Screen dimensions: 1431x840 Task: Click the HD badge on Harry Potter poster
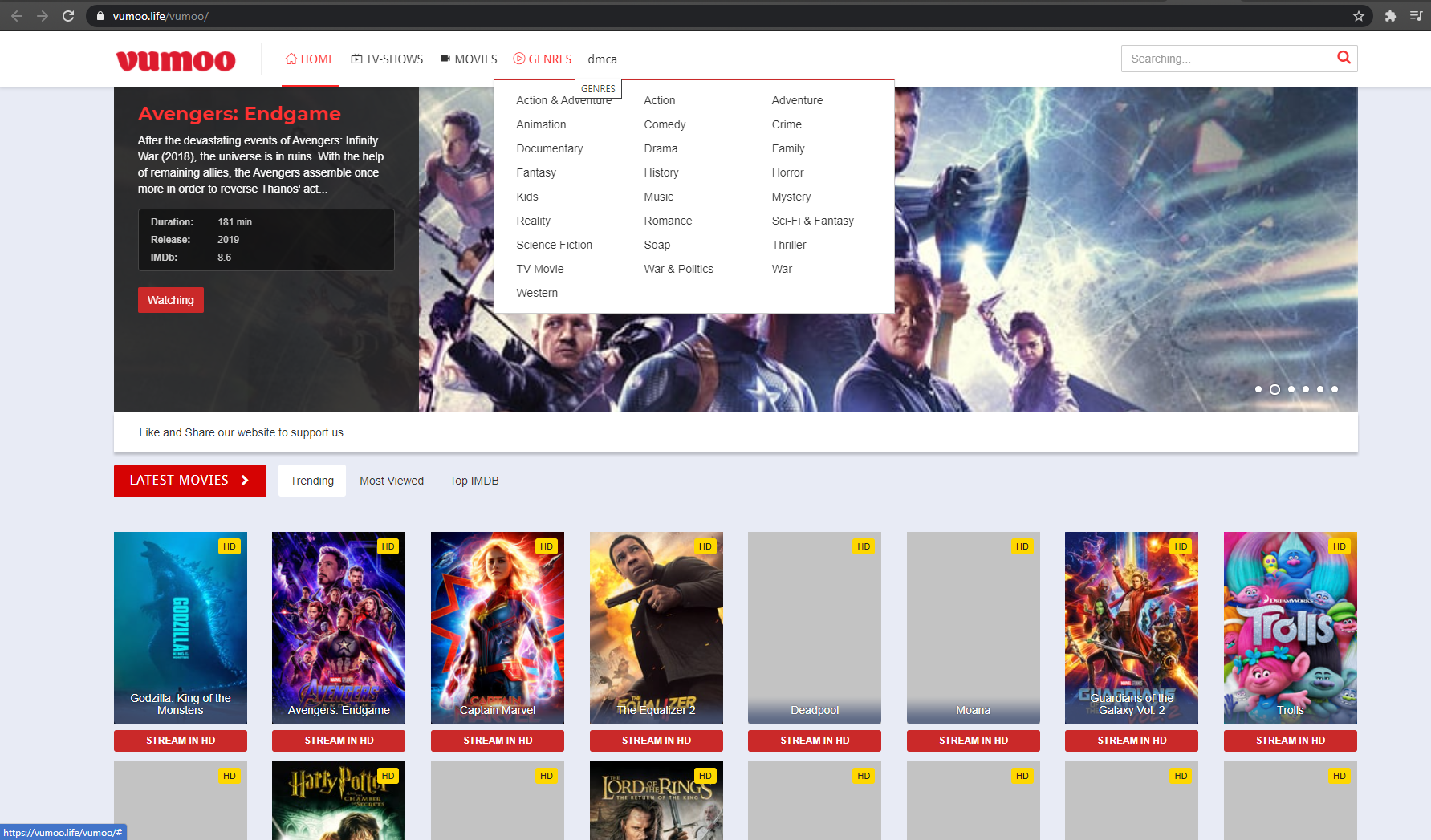[x=388, y=776]
